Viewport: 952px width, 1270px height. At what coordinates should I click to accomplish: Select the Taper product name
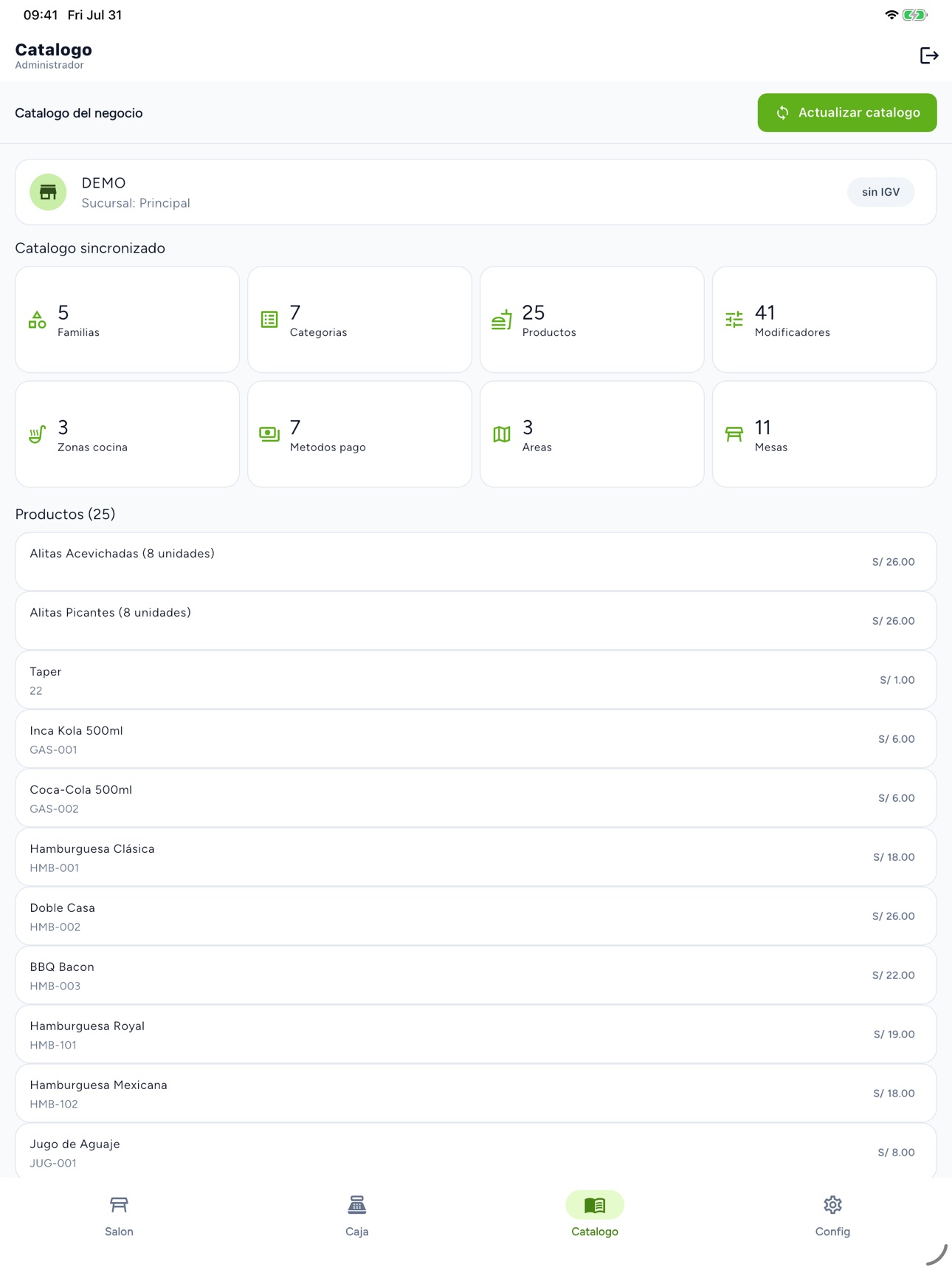click(x=46, y=671)
